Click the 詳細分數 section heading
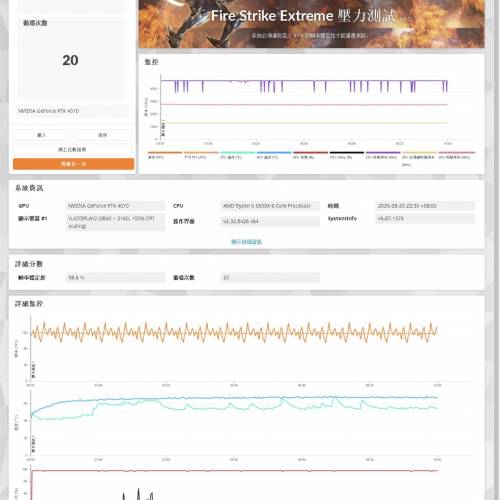Screen dimensions: 500x500 pyautogui.click(x=29, y=264)
